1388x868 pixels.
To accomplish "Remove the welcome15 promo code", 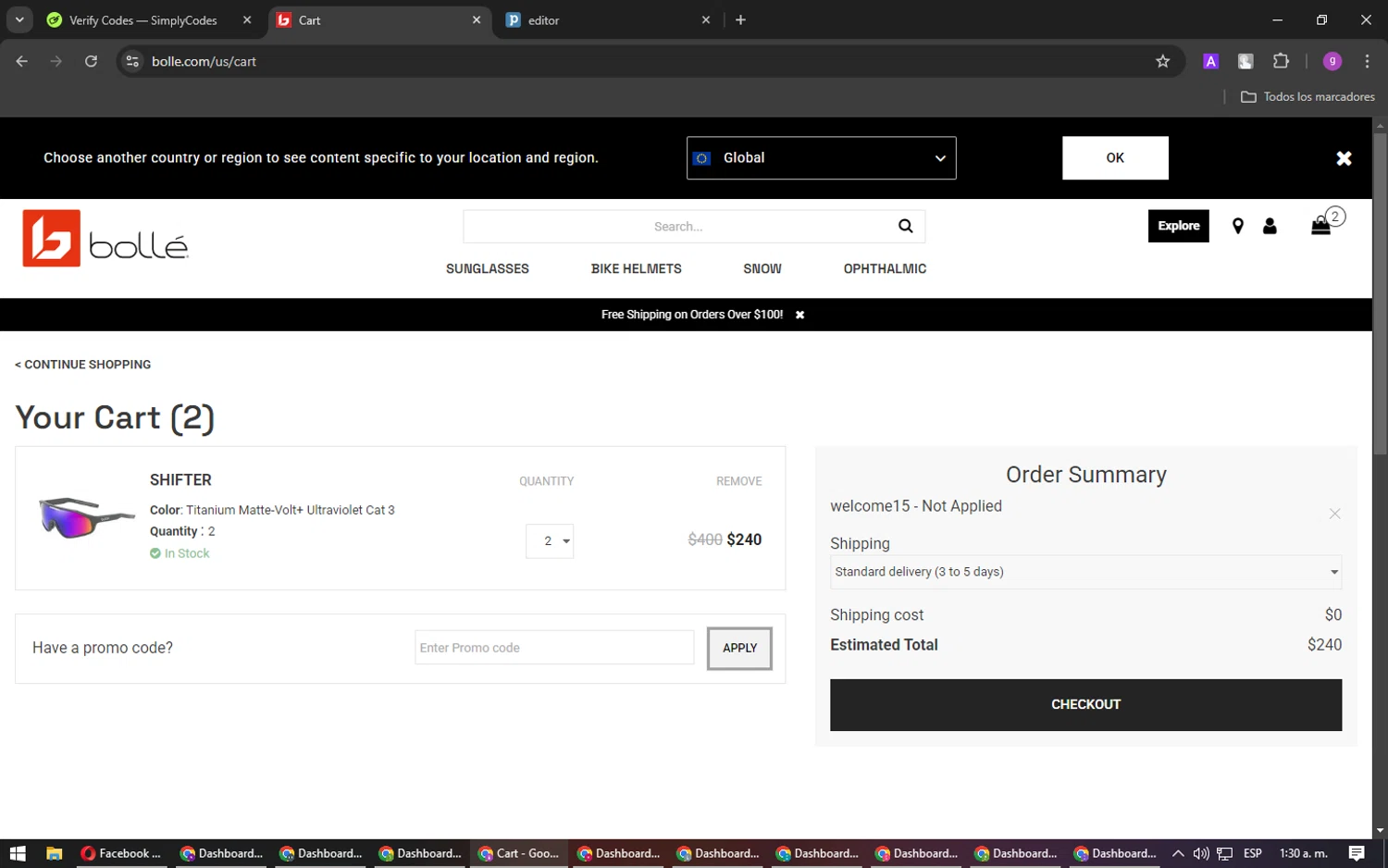I will point(1334,514).
